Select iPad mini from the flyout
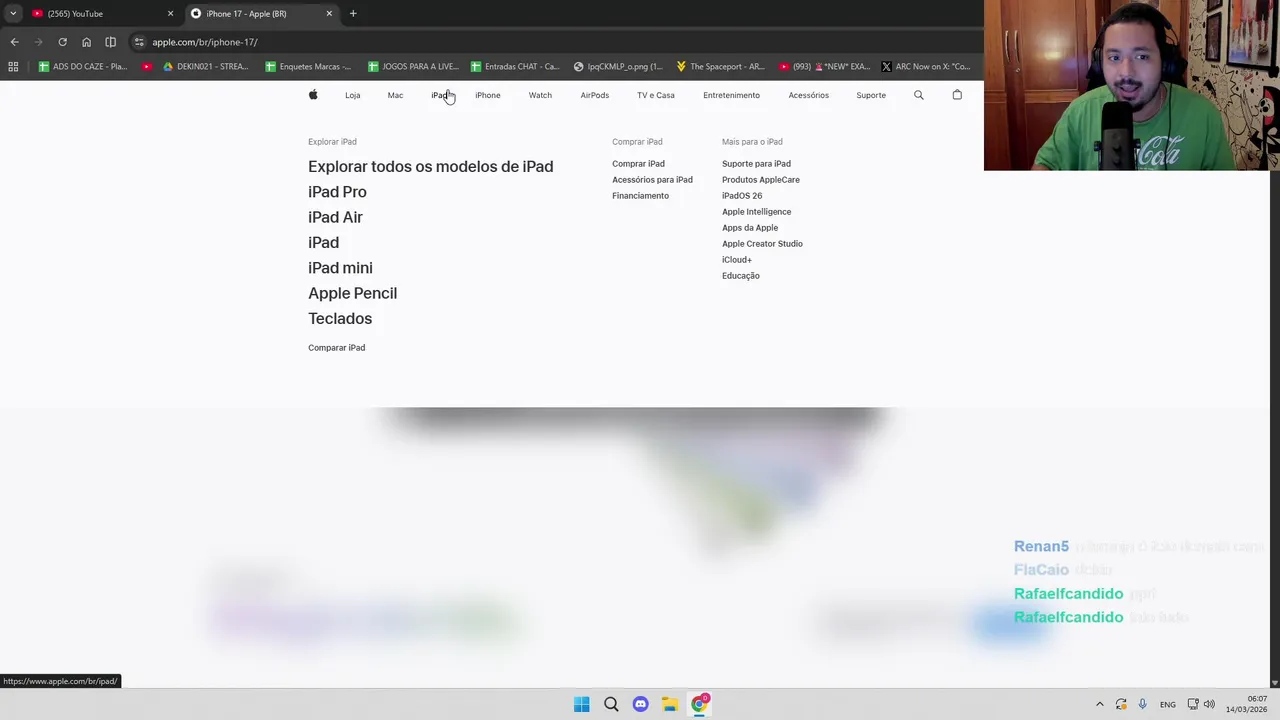Image resolution: width=1280 pixels, height=720 pixels. [340, 268]
